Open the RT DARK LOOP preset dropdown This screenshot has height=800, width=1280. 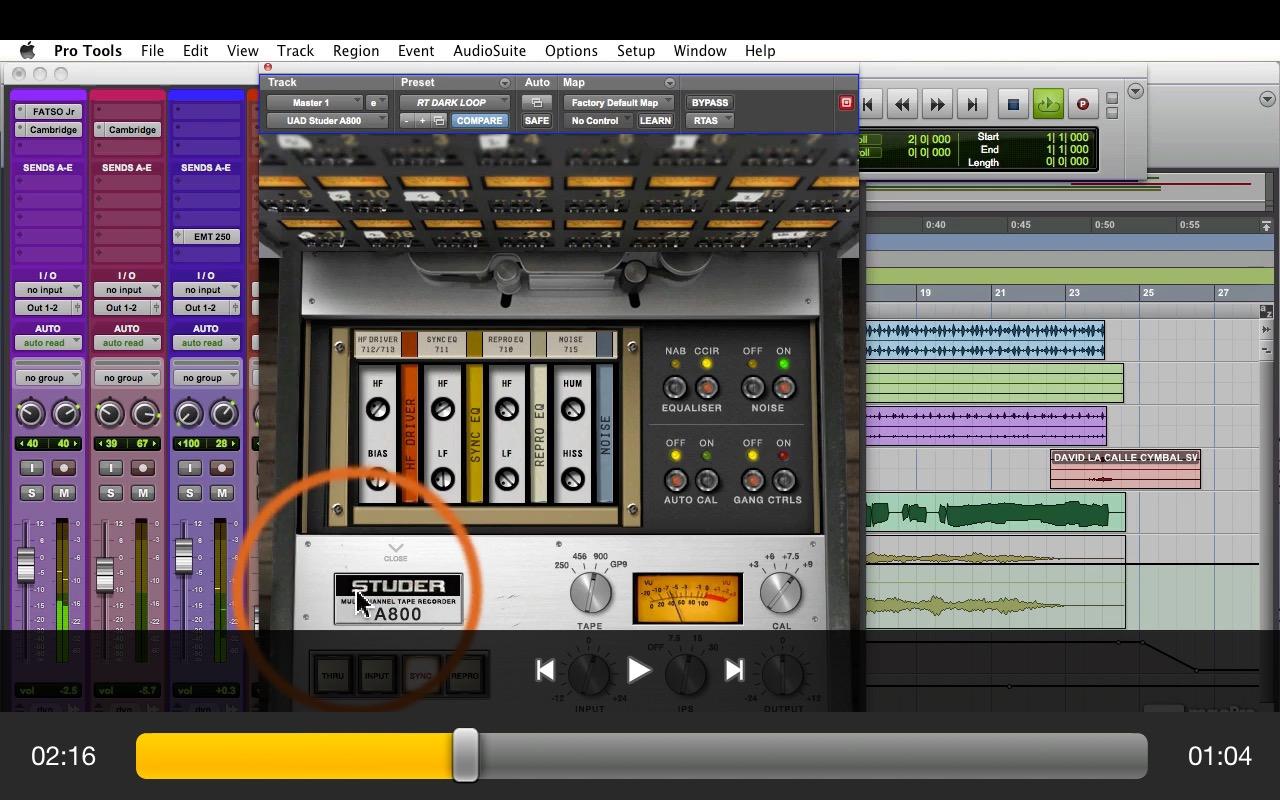tap(455, 103)
